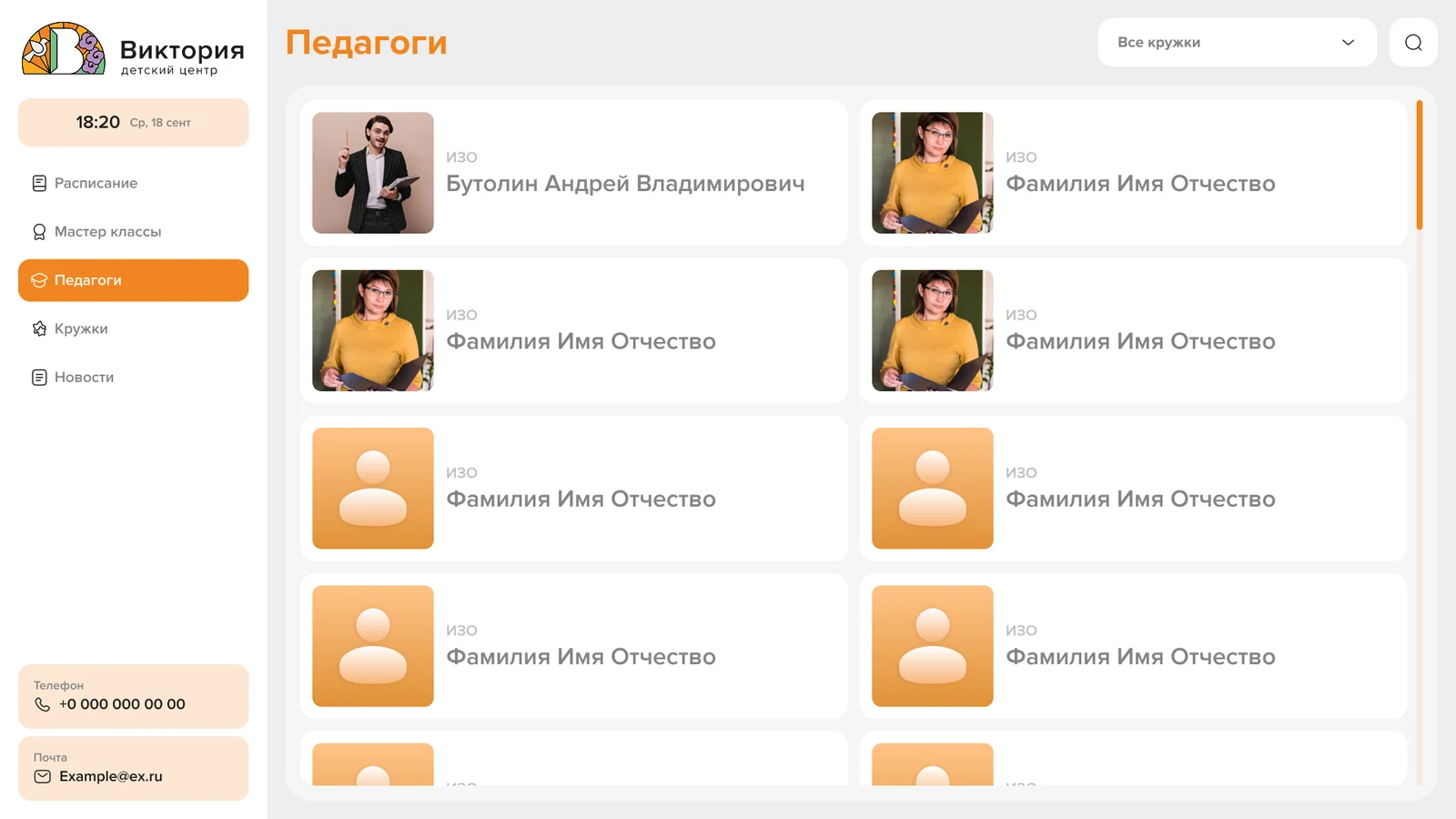Open the Все кружки dropdown
This screenshot has width=1456, height=819.
click(x=1237, y=43)
